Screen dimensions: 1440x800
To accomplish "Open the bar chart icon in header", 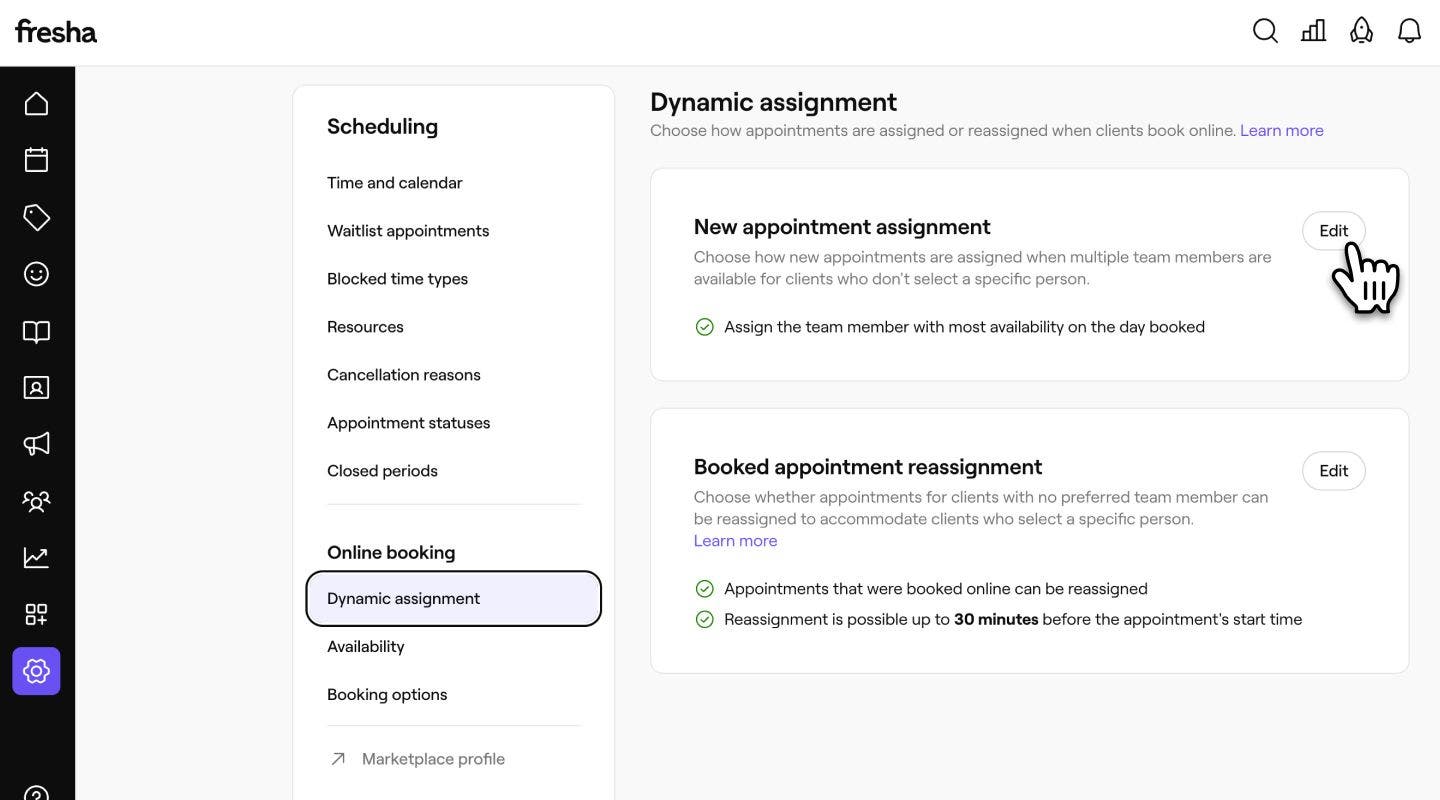I will [1313, 31].
